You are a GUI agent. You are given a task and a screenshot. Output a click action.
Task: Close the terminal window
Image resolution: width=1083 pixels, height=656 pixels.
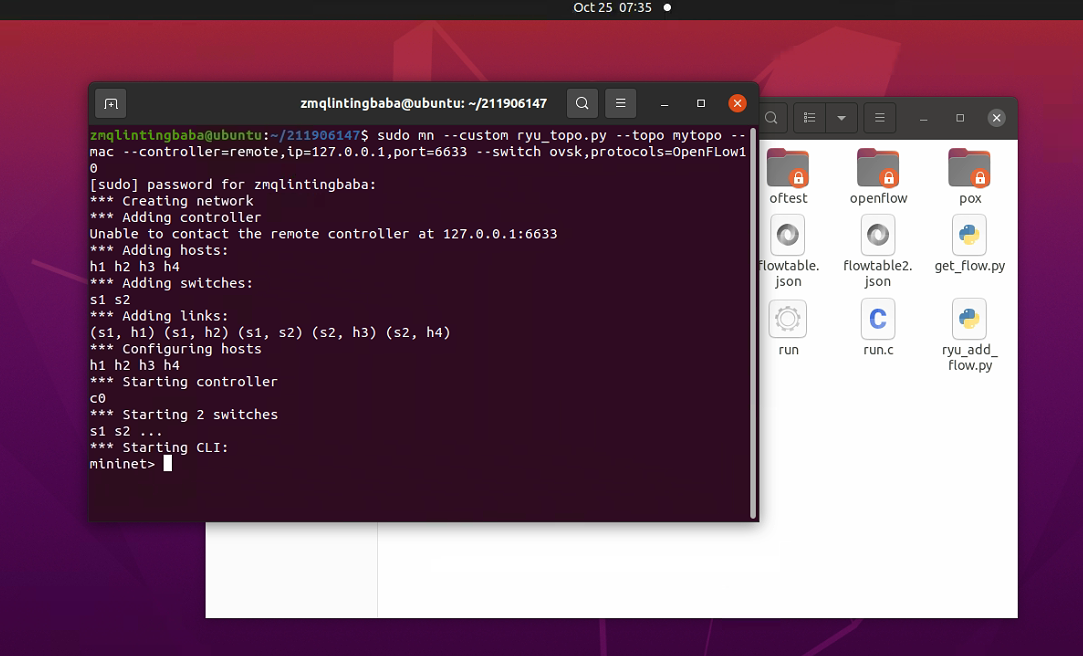click(x=738, y=104)
